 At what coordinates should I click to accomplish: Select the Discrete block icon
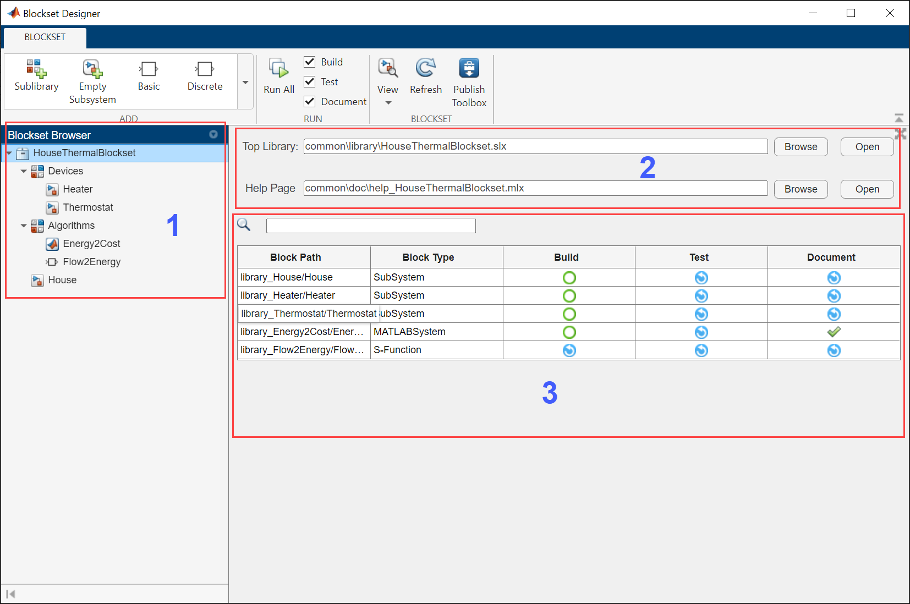pyautogui.click(x=204, y=70)
